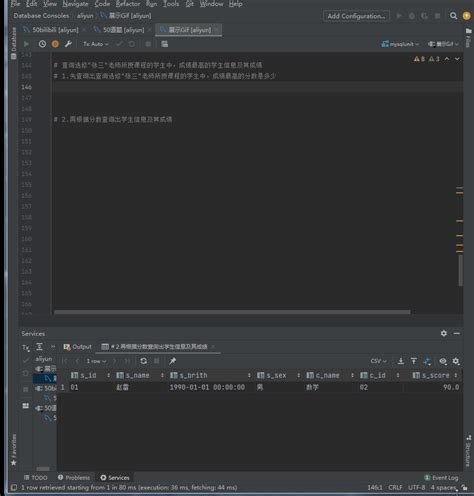Open the Navigate menu
The width and height of the screenshot is (474, 496).
click(x=75, y=4)
